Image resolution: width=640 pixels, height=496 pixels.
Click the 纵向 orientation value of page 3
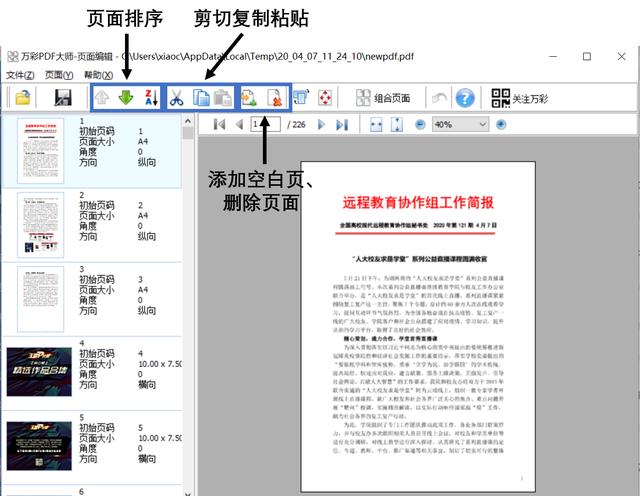(x=147, y=311)
